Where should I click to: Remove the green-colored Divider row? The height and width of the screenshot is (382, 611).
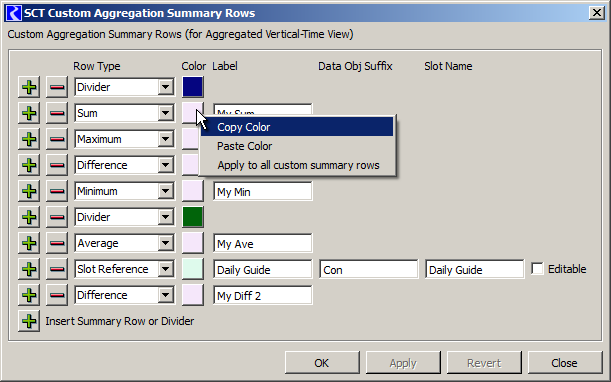pos(57,217)
